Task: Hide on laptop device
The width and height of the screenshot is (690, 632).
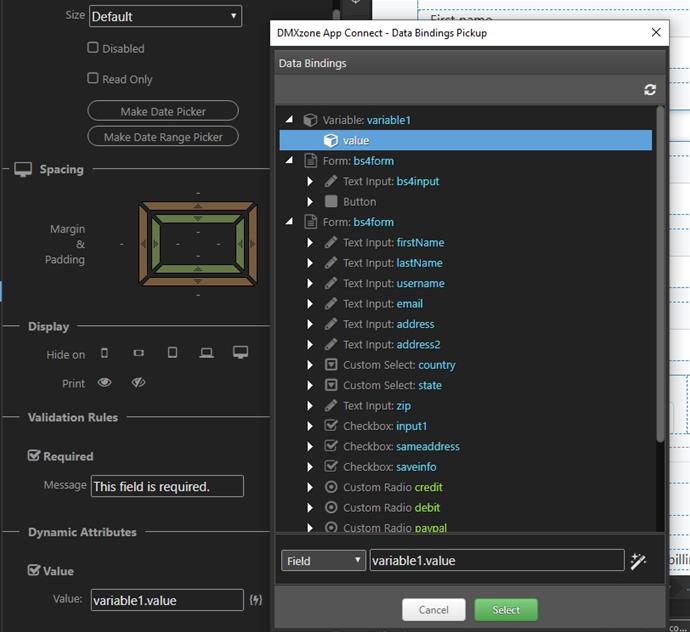Action: click(206, 353)
